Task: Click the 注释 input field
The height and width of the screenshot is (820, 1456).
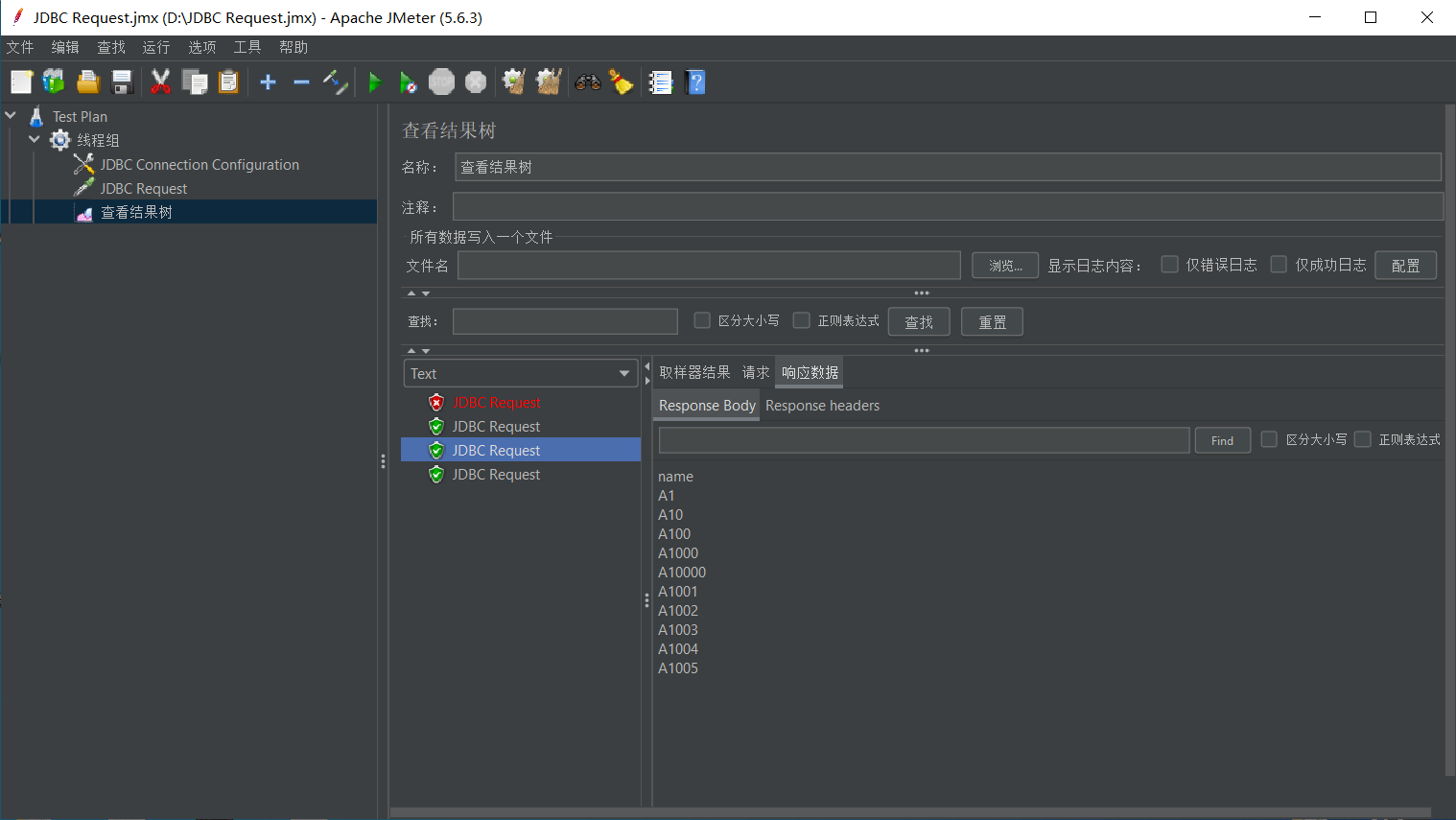Action: coord(948,206)
